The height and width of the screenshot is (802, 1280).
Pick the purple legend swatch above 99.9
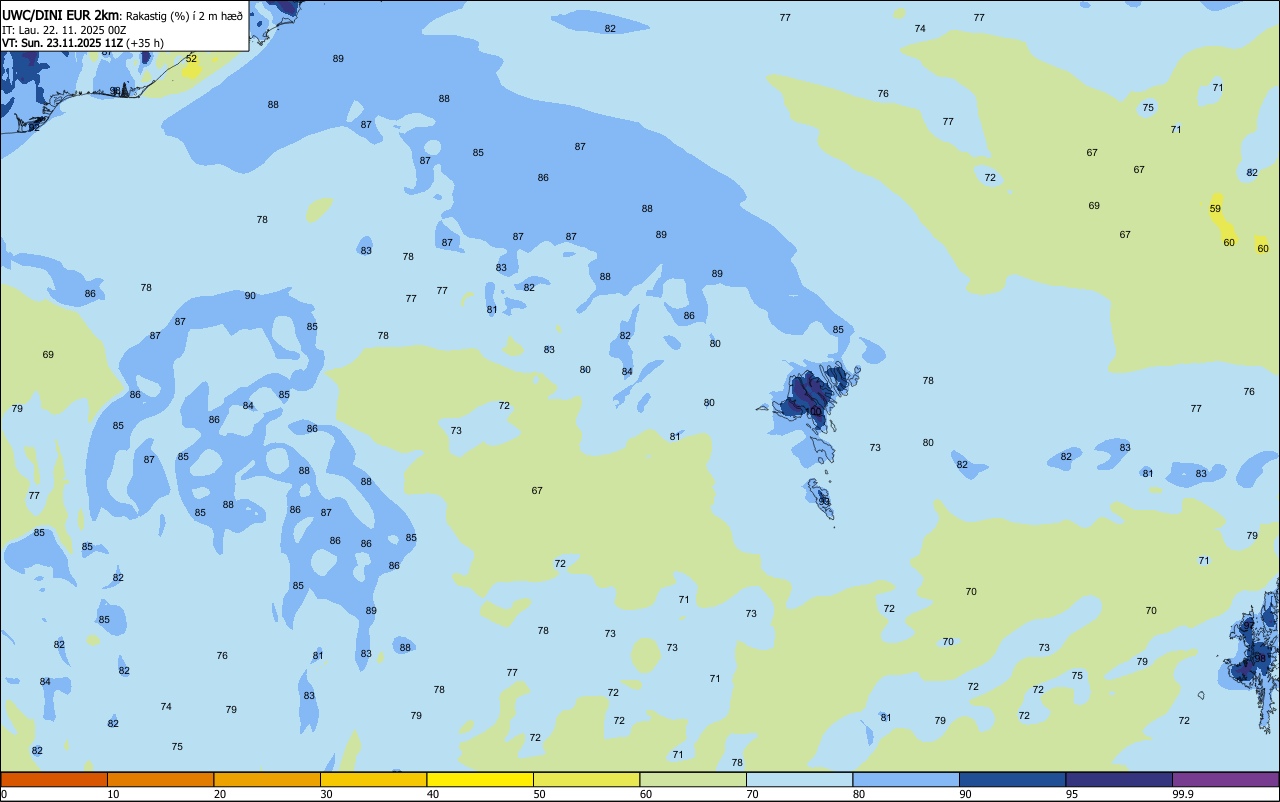click(1225, 779)
